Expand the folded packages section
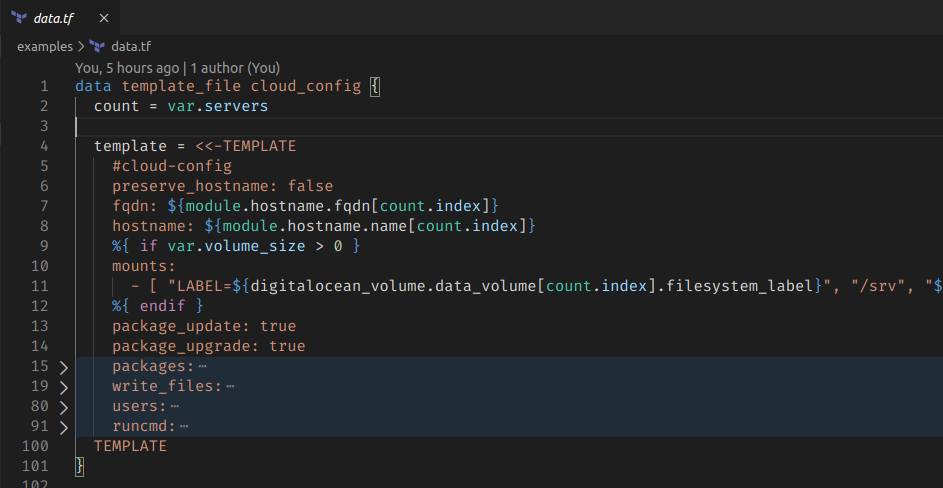943x488 pixels. point(64,367)
